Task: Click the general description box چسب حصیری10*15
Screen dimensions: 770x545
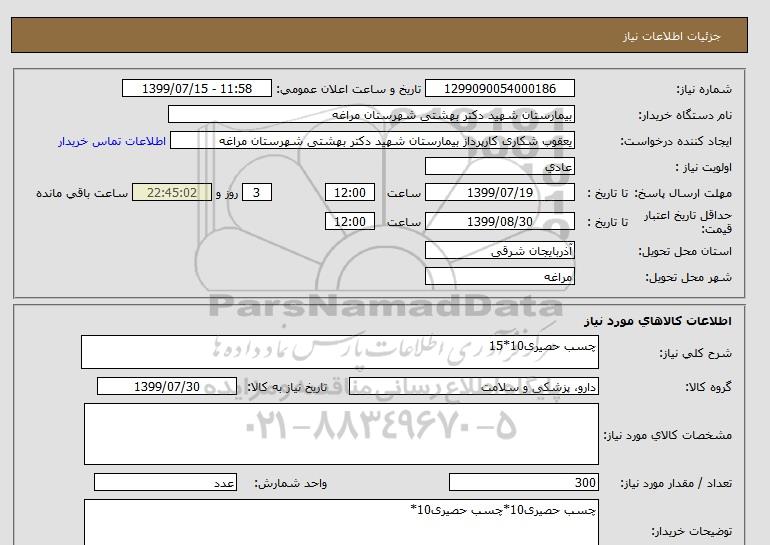Action: click(x=340, y=352)
